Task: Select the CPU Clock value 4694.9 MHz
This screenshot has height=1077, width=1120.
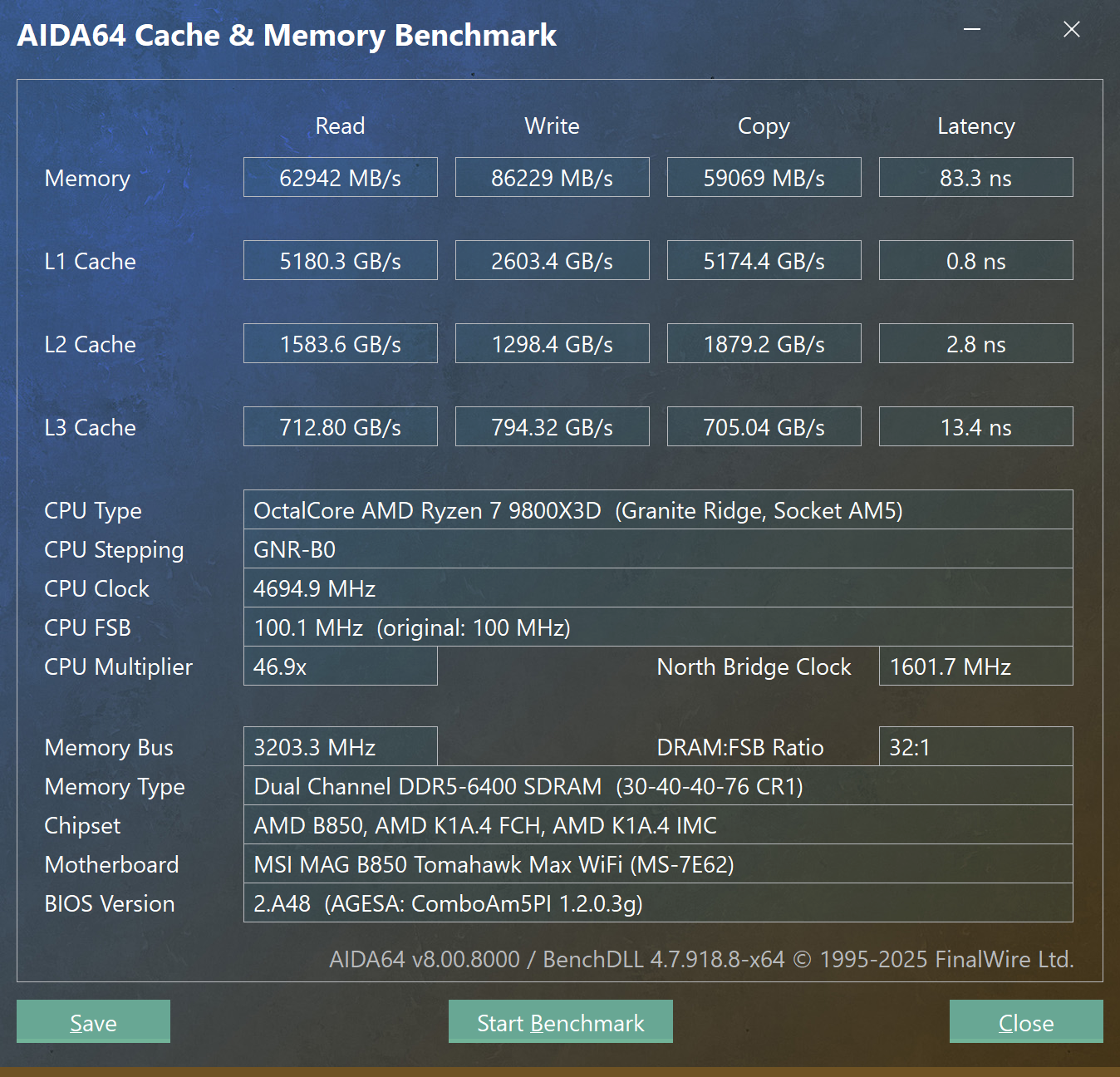Action: (658, 588)
